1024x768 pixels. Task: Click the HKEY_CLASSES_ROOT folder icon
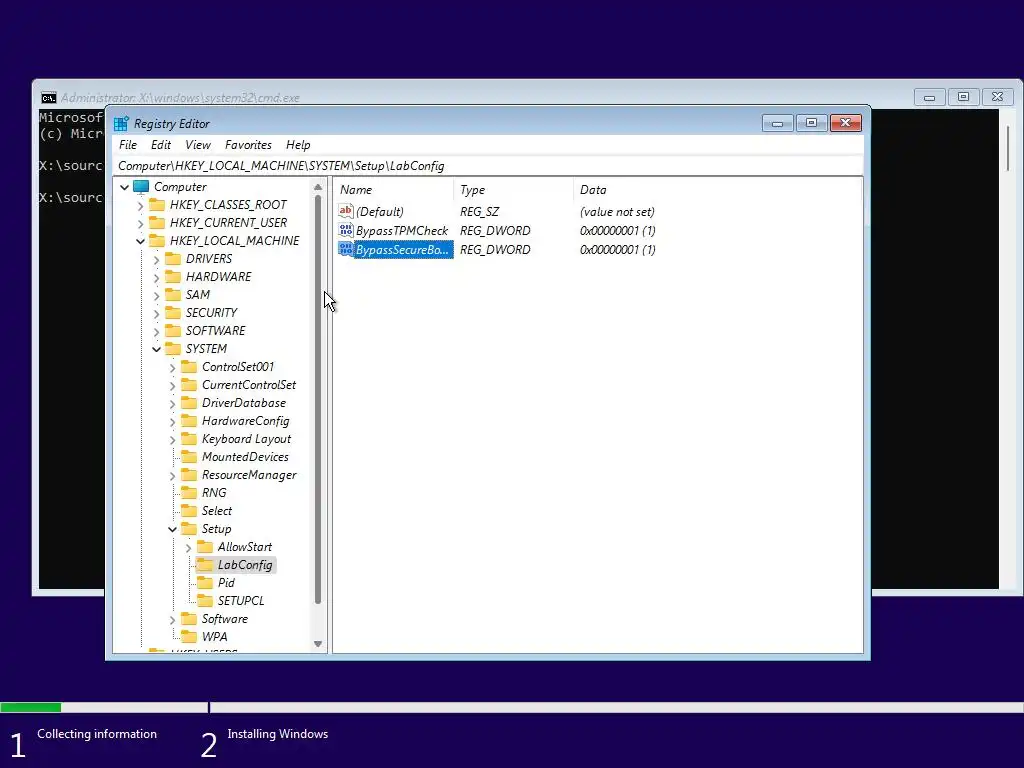click(157, 205)
